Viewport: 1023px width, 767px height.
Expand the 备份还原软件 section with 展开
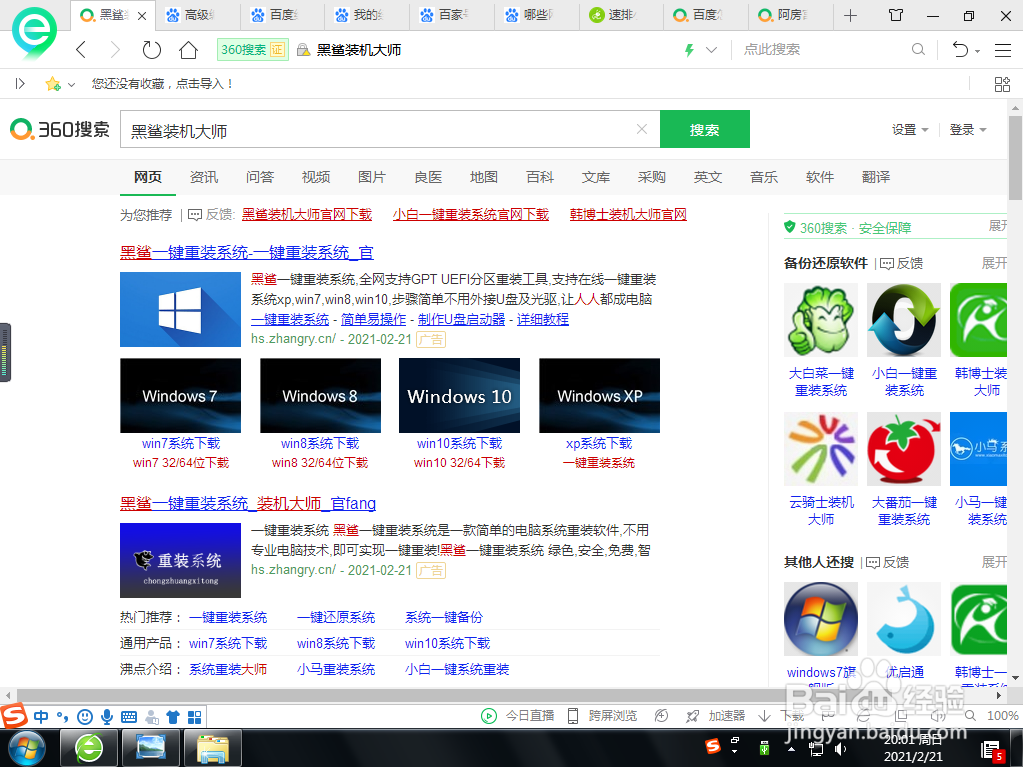coord(994,263)
